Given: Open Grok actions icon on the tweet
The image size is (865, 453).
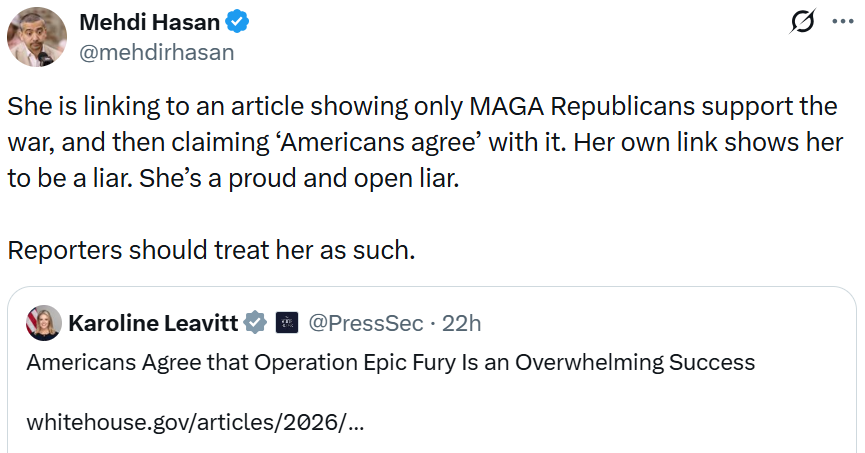Looking at the screenshot, I should pos(801,21).
